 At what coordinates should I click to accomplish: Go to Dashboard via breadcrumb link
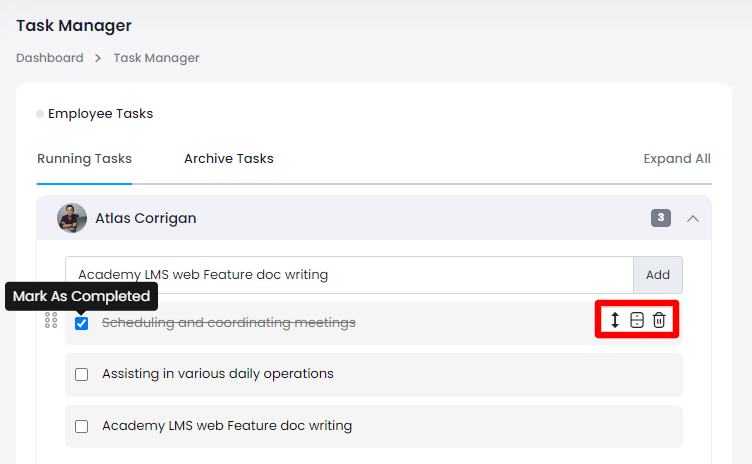(49, 58)
